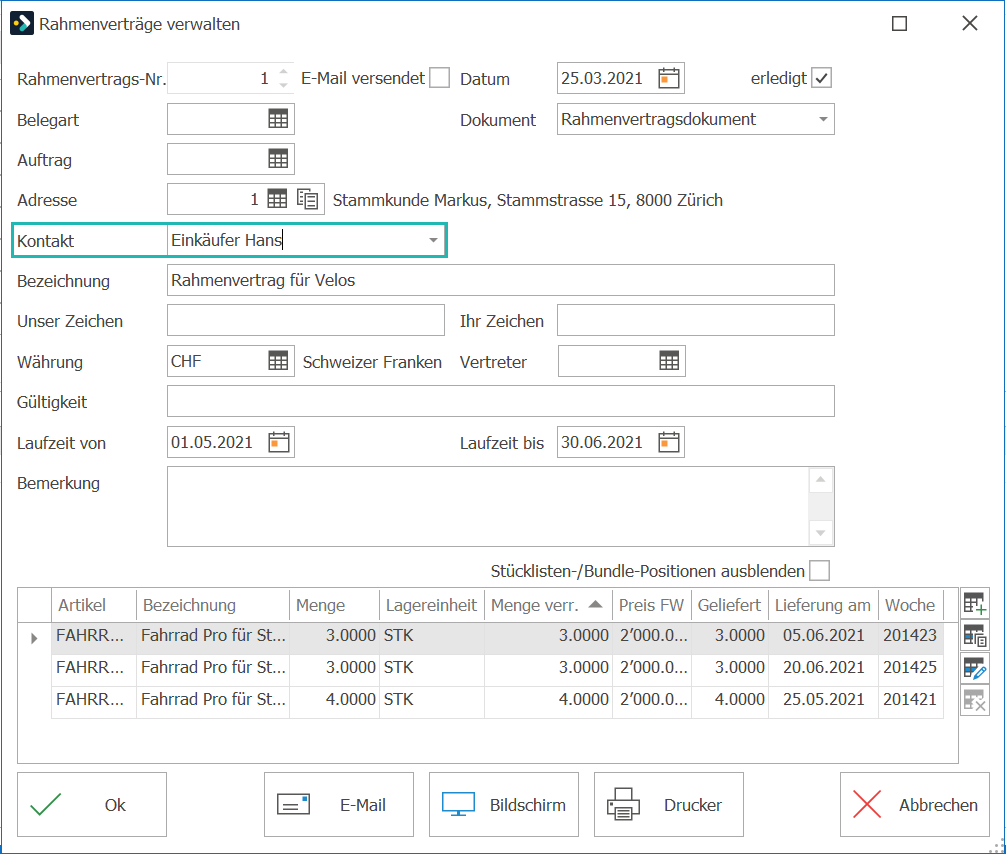Print using the Drucker button
Image resolution: width=1006 pixels, height=854 pixels.
(x=669, y=805)
